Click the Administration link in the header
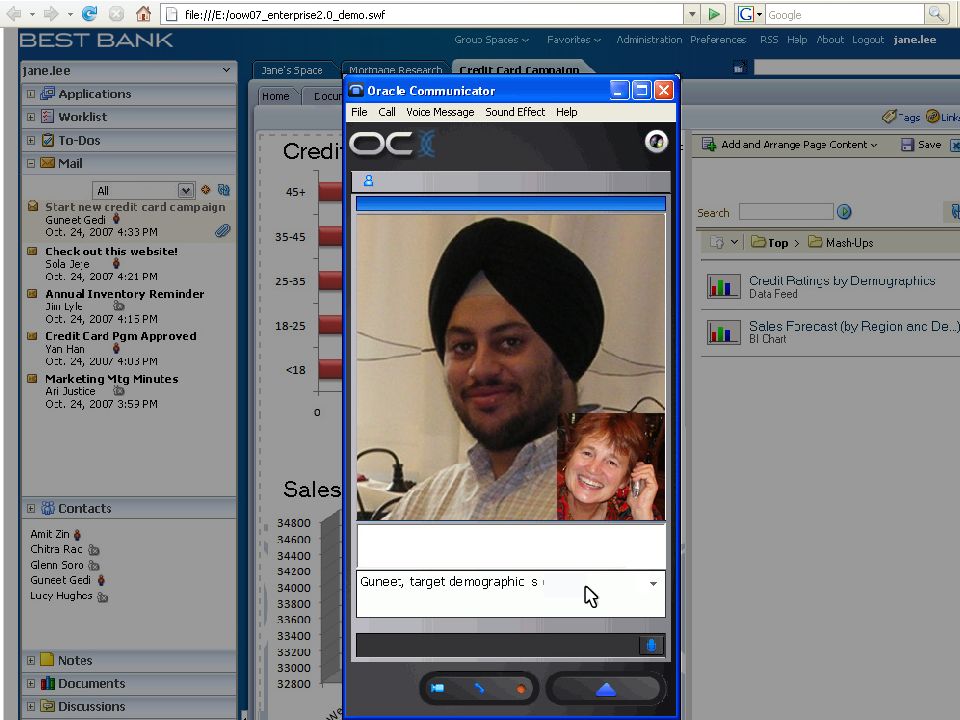 pos(649,40)
